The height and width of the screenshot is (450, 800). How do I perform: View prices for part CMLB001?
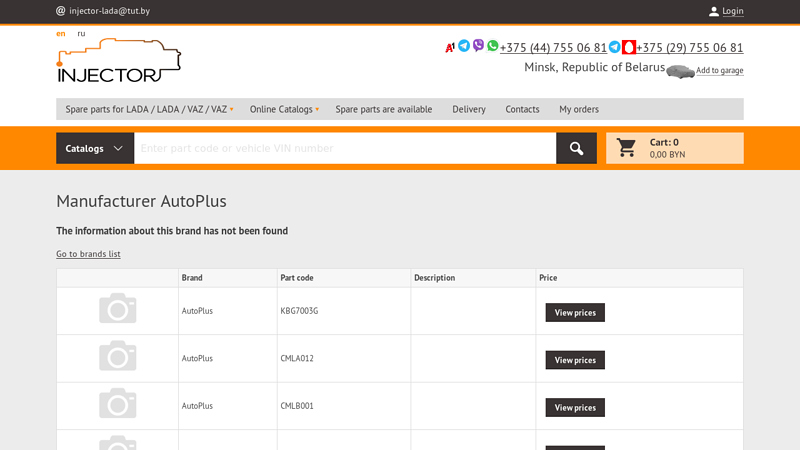pos(575,407)
